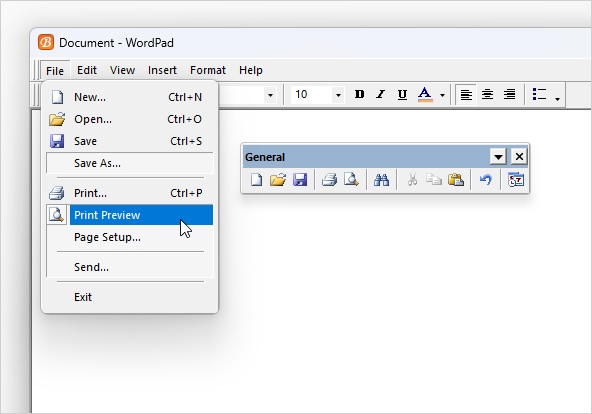Viewport: 592px width, 414px height.
Task: Open the font size dropdown arrow
Action: 338,95
